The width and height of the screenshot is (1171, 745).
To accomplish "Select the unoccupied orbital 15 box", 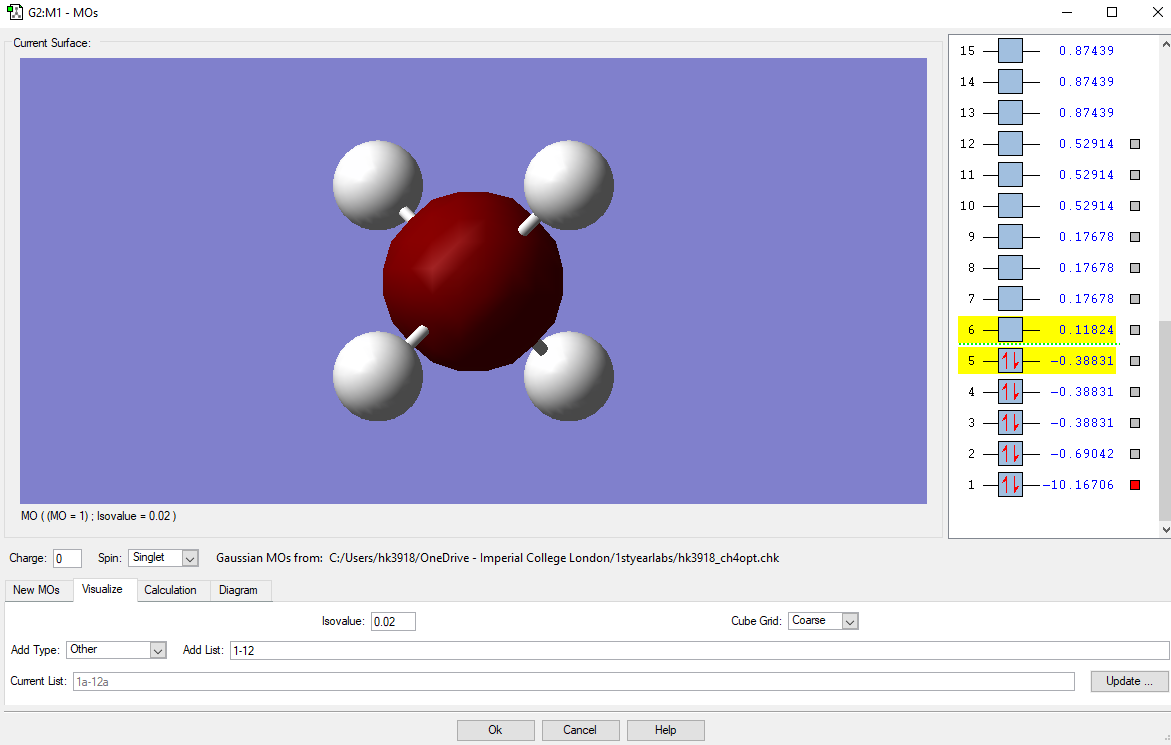I will 1010,51.
